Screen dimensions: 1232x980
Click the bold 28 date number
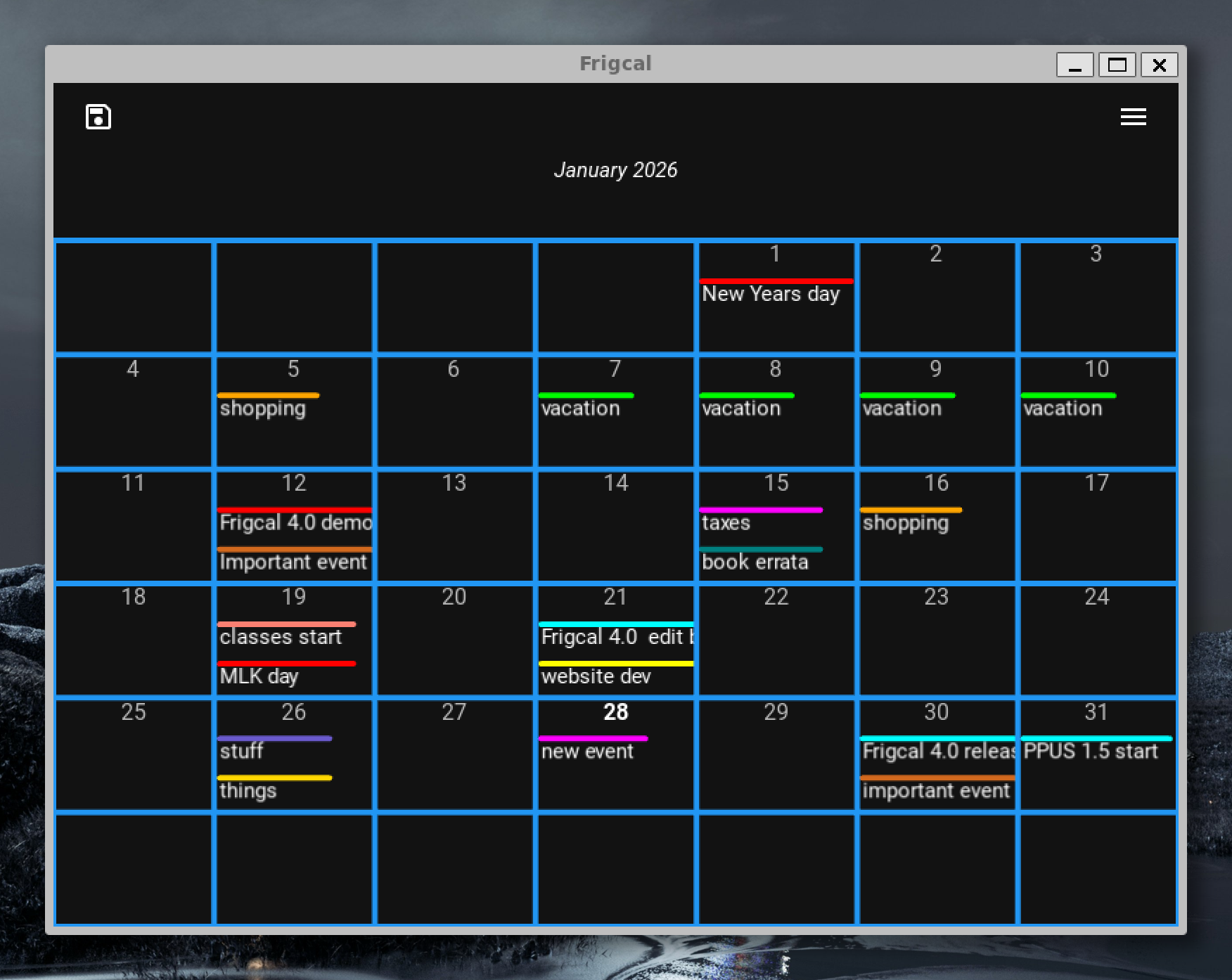pos(616,712)
